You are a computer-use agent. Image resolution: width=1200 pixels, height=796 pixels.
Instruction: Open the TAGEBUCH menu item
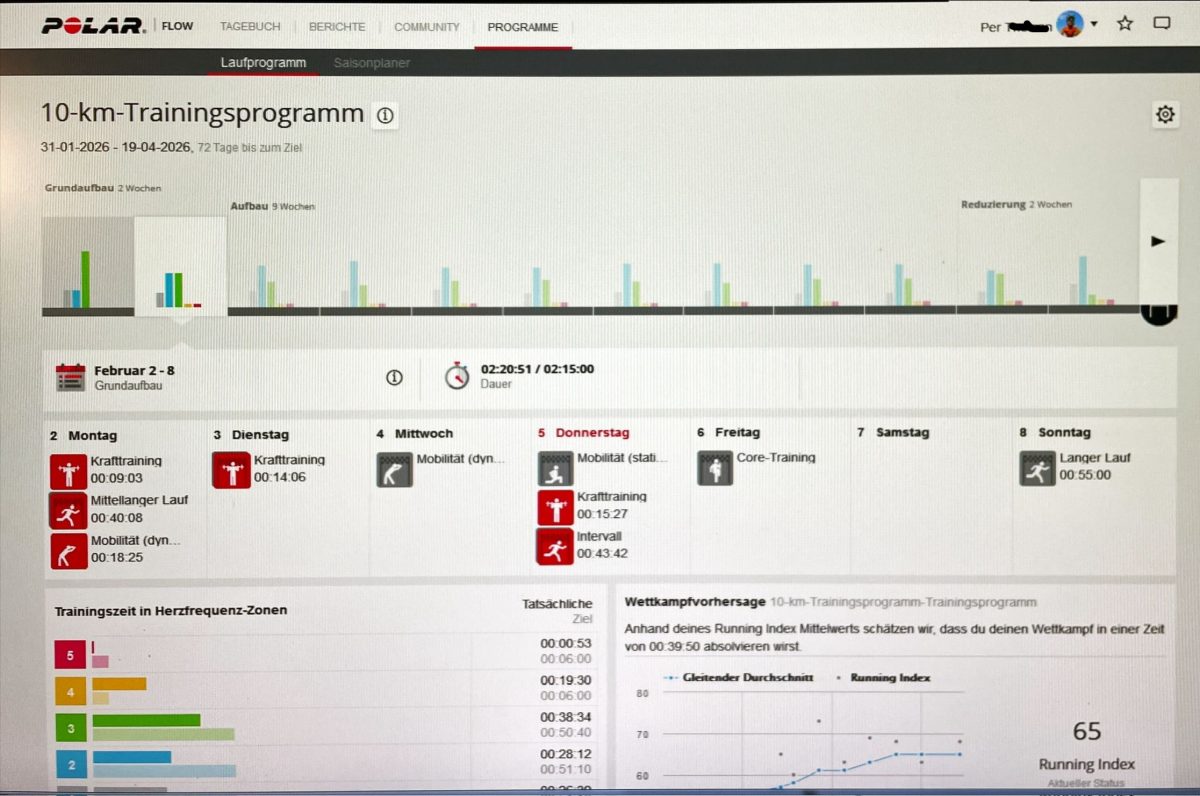[x=250, y=27]
